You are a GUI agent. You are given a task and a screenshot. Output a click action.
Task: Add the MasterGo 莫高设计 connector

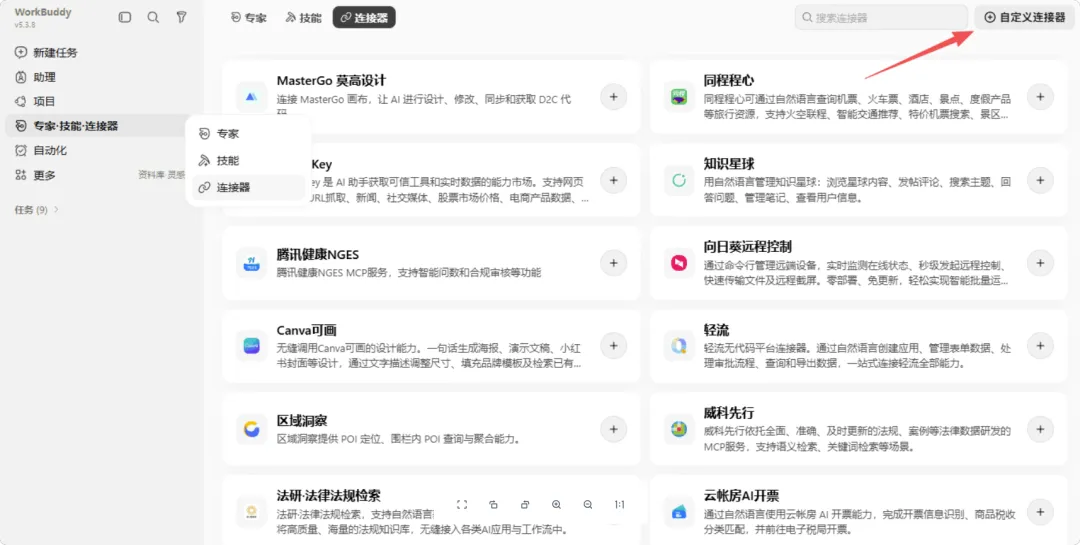pos(613,96)
